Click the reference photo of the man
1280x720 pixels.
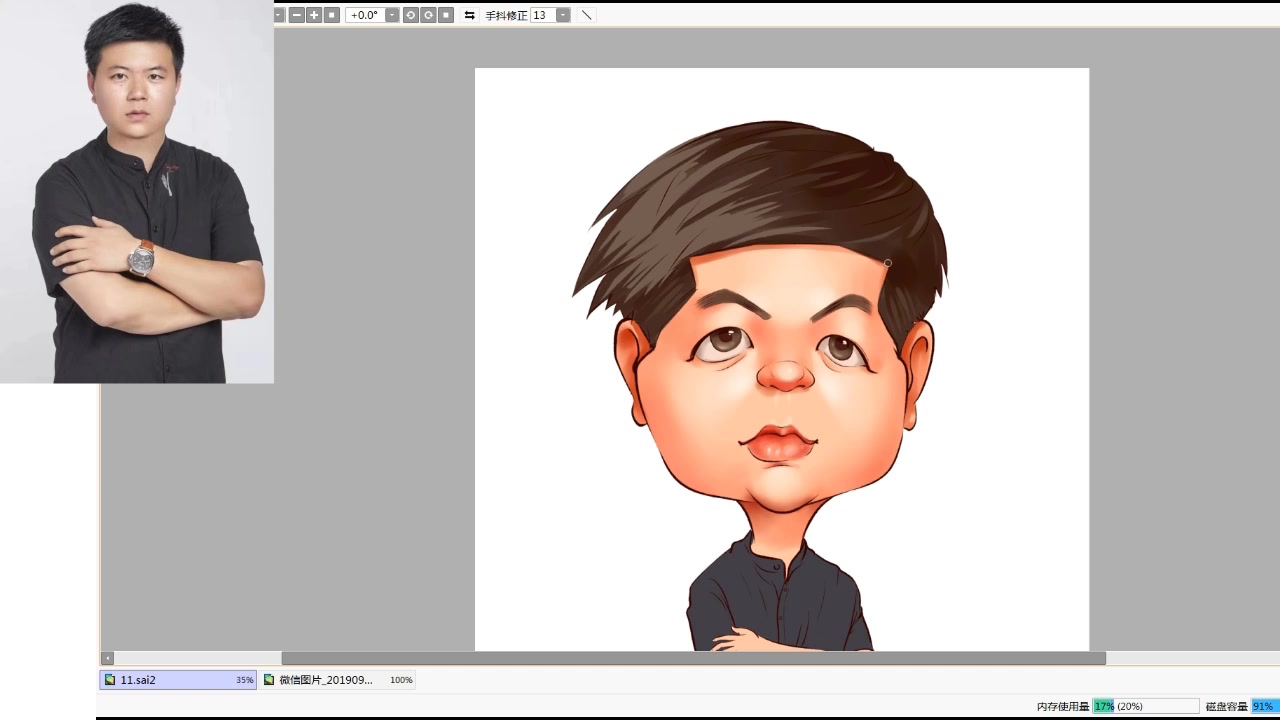click(137, 191)
